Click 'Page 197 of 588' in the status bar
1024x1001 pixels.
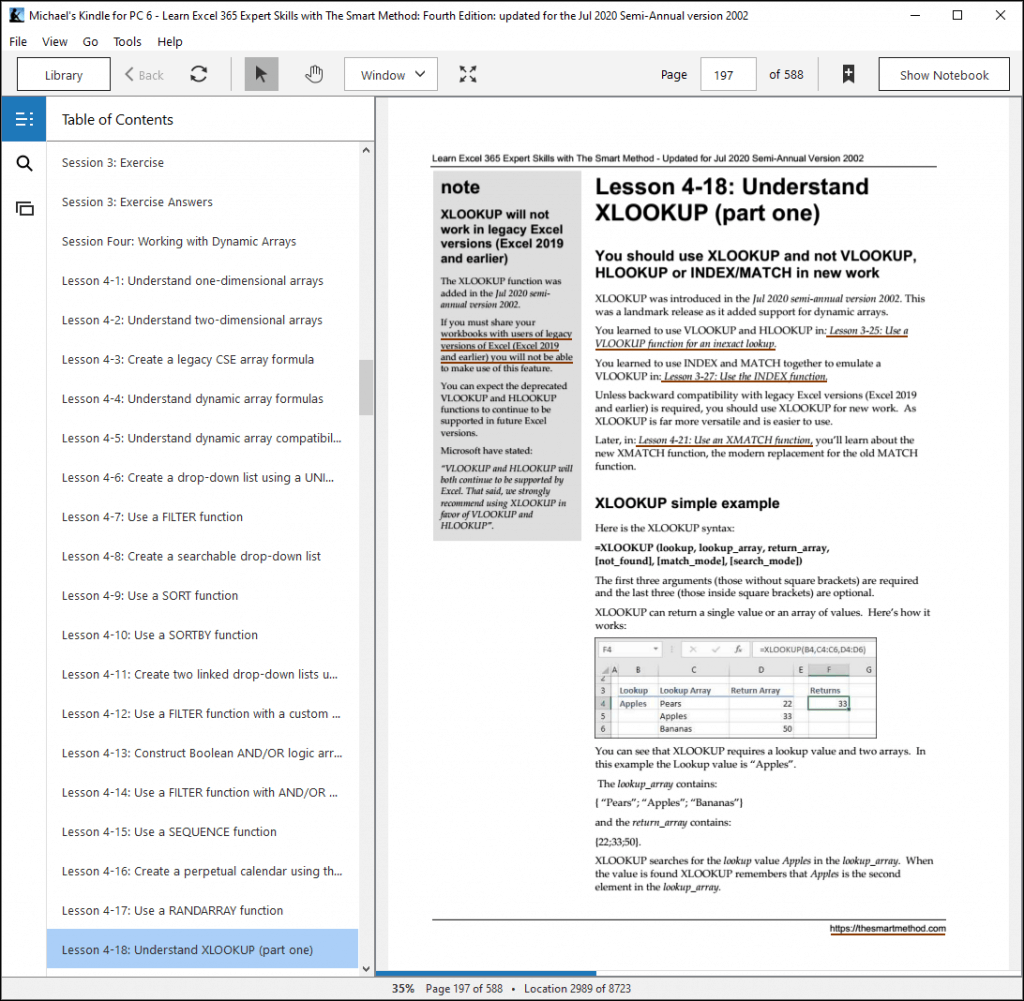pyautogui.click(x=464, y=989)
